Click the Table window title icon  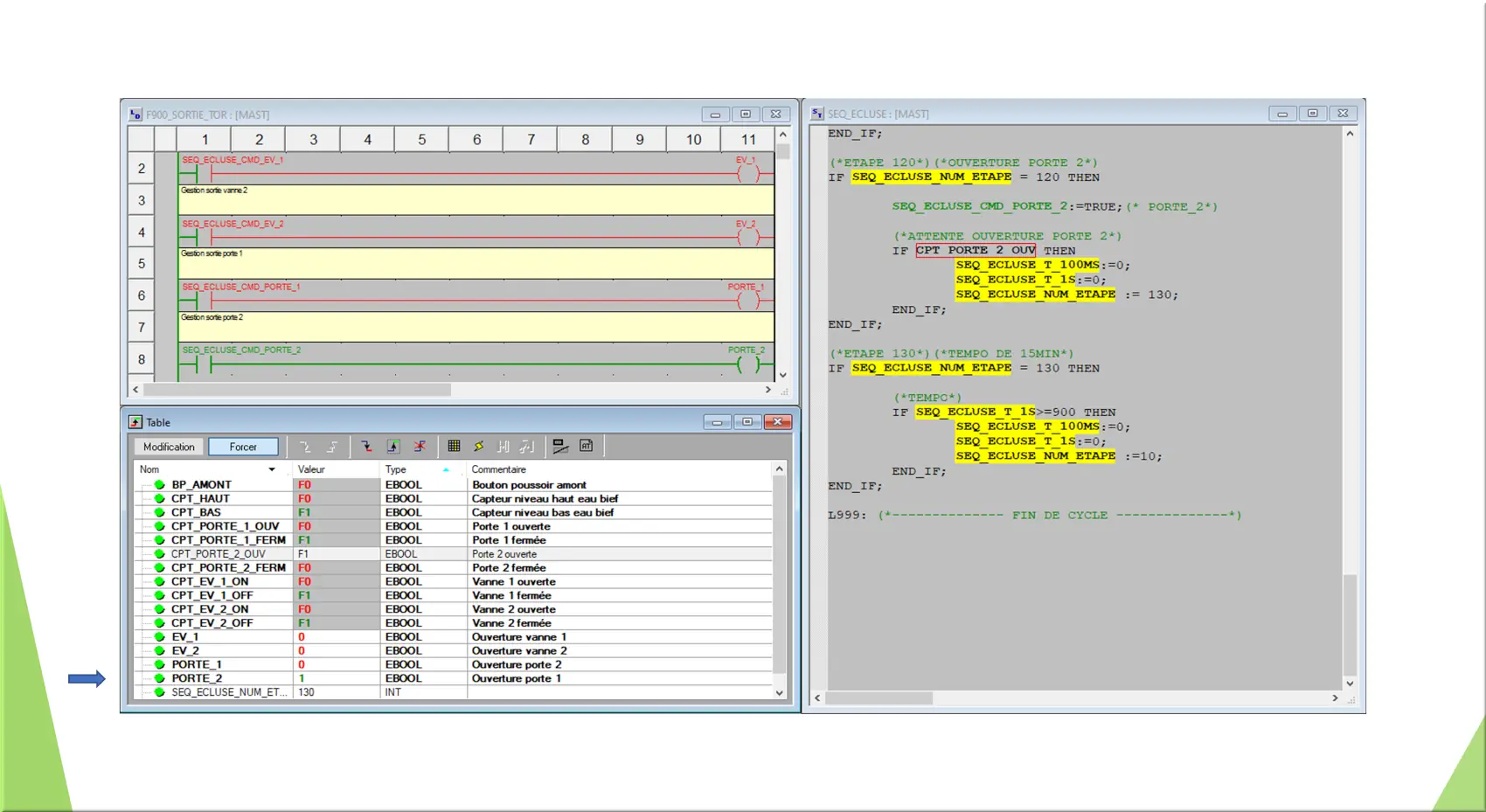(x=135, y=422)
